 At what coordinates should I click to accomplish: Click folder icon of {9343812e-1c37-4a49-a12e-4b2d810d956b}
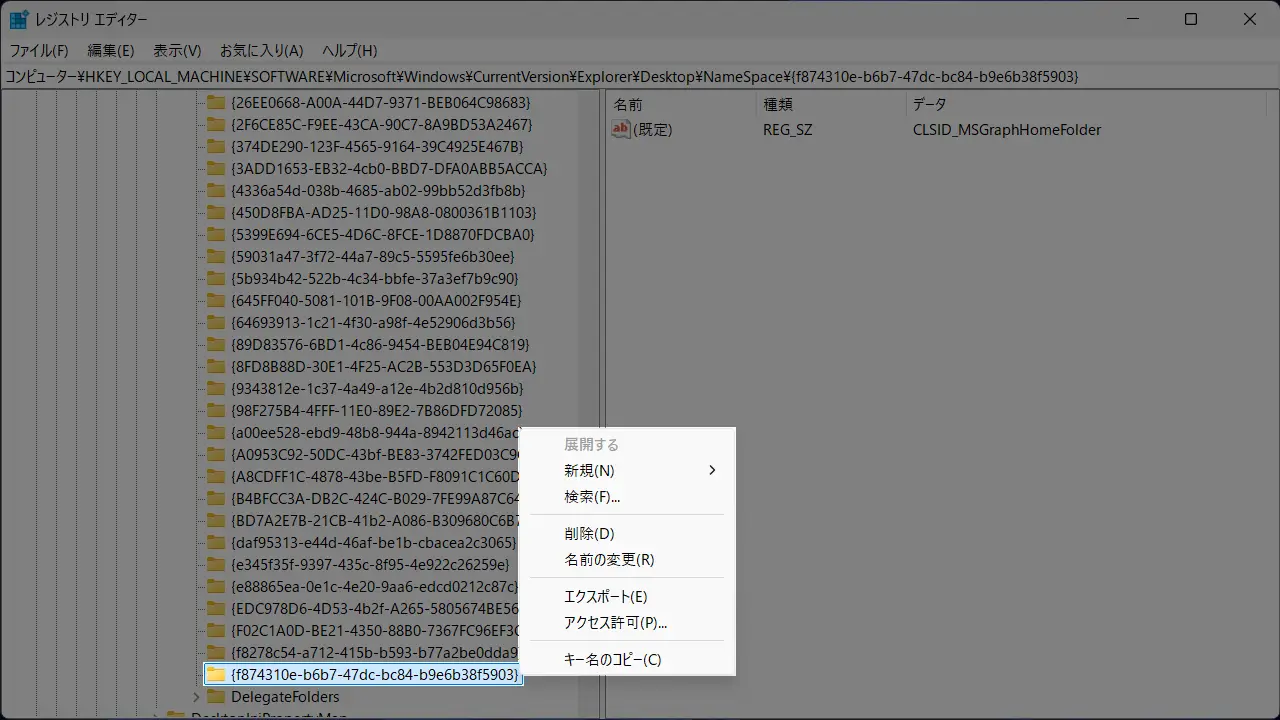click(x=216, y=389)
